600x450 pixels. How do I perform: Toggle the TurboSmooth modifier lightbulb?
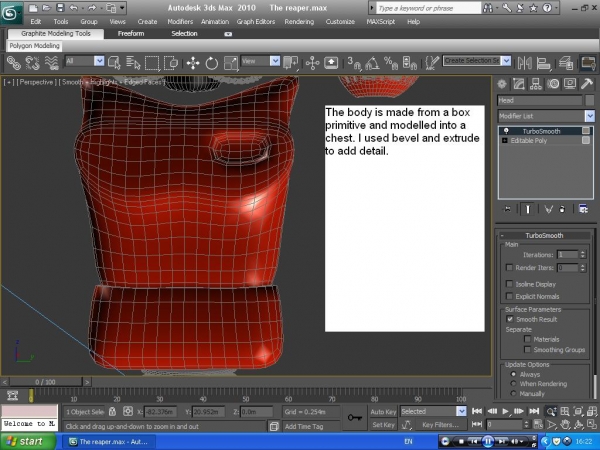click(x=506, y=131)
